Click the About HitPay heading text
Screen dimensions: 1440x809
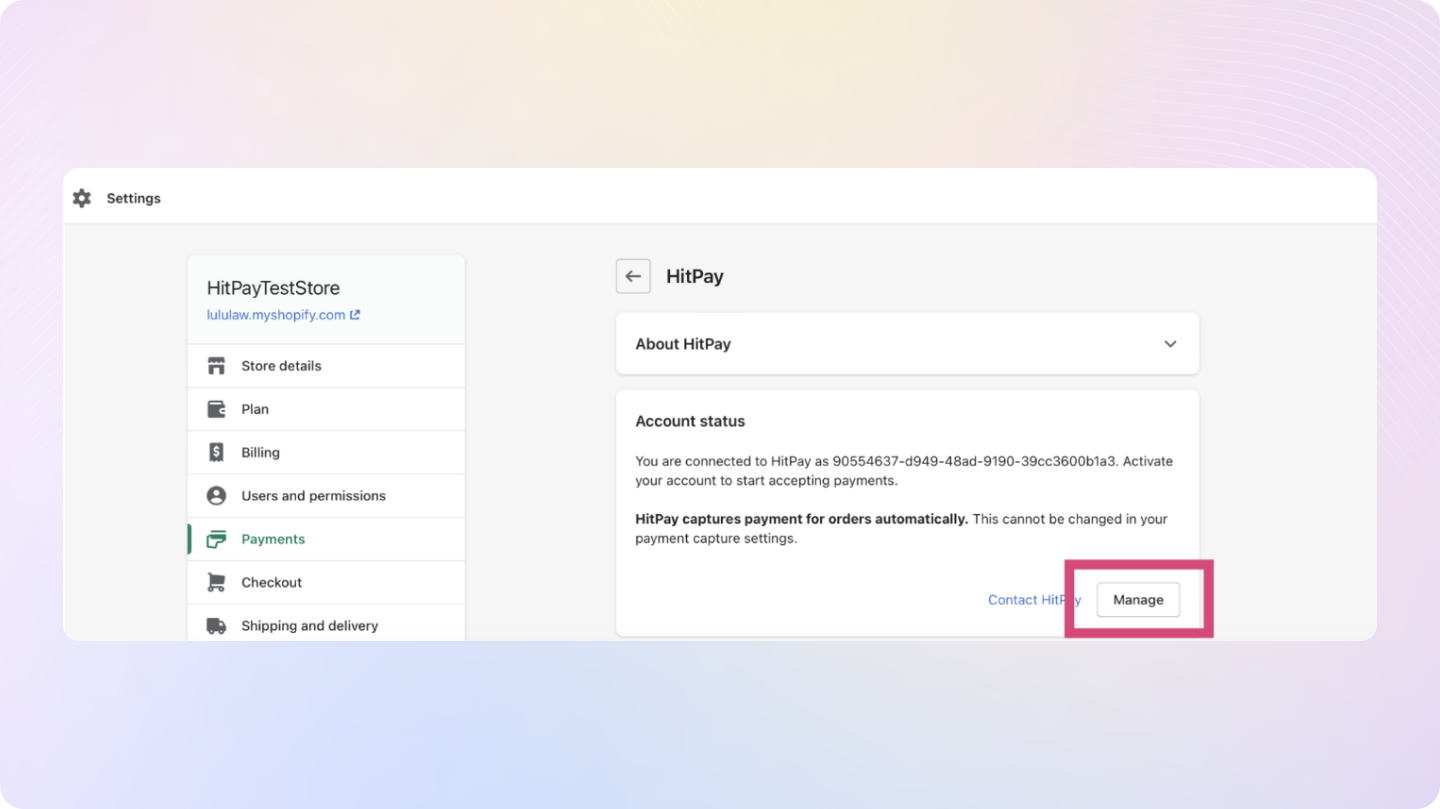683,344
